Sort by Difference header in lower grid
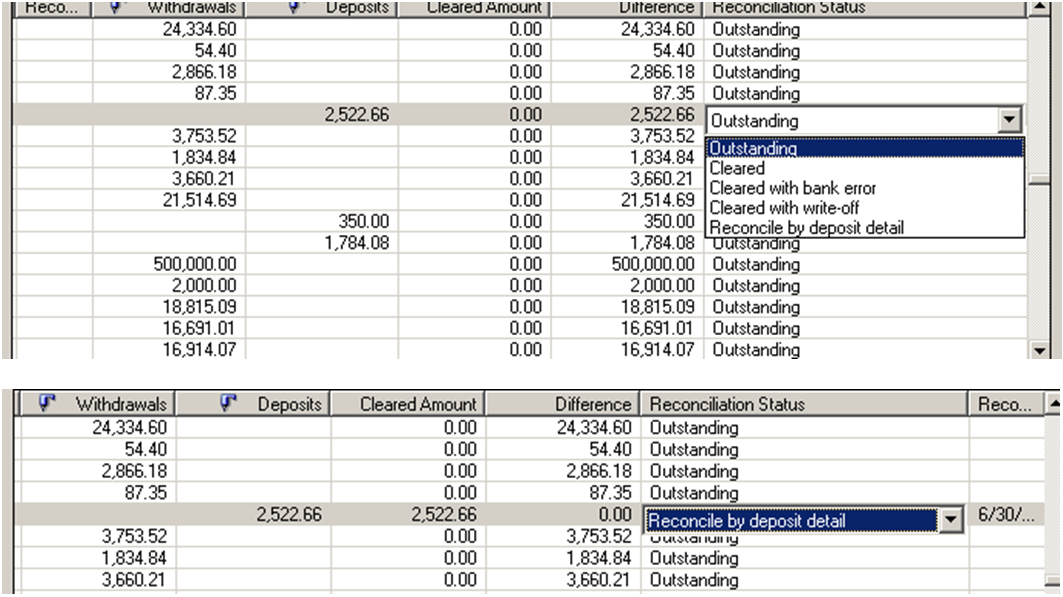This screenshot has width=1063, height=597. 563,404
